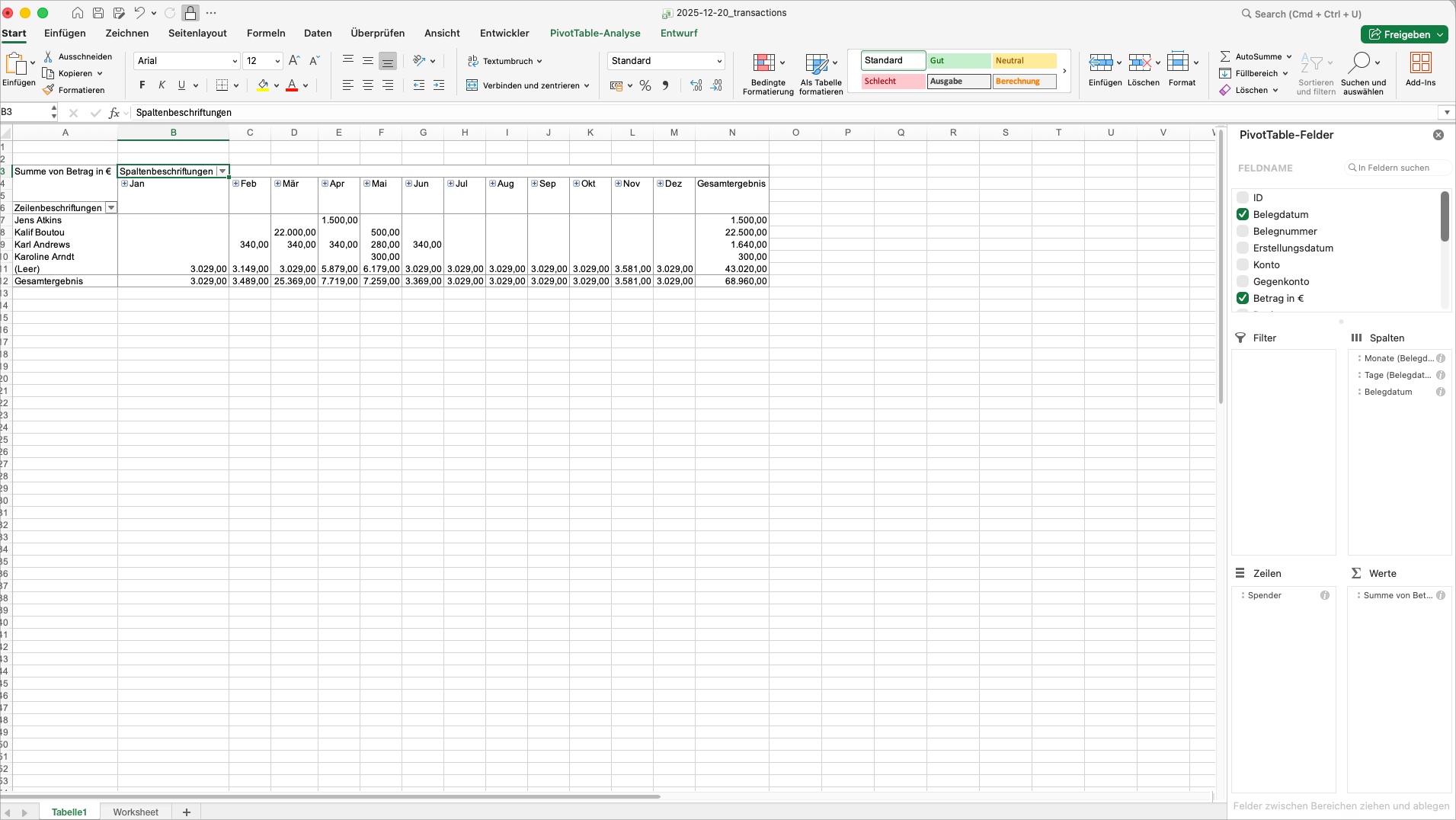1456x820 pixels.
Task: Click the Add-Ins icon
Action: point(1420,63)
